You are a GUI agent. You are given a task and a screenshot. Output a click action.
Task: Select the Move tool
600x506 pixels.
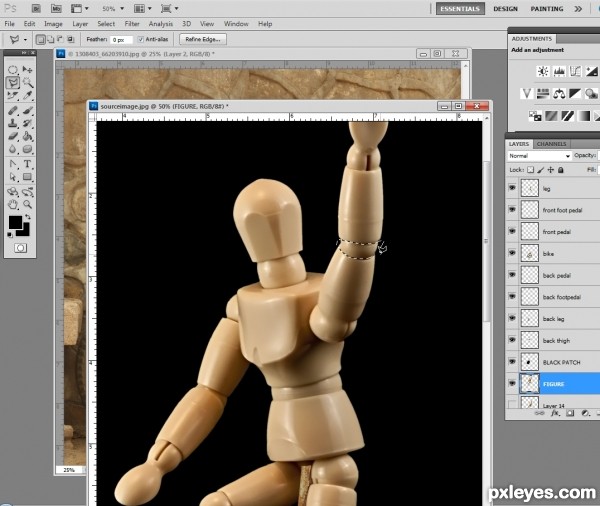point(28,69)
